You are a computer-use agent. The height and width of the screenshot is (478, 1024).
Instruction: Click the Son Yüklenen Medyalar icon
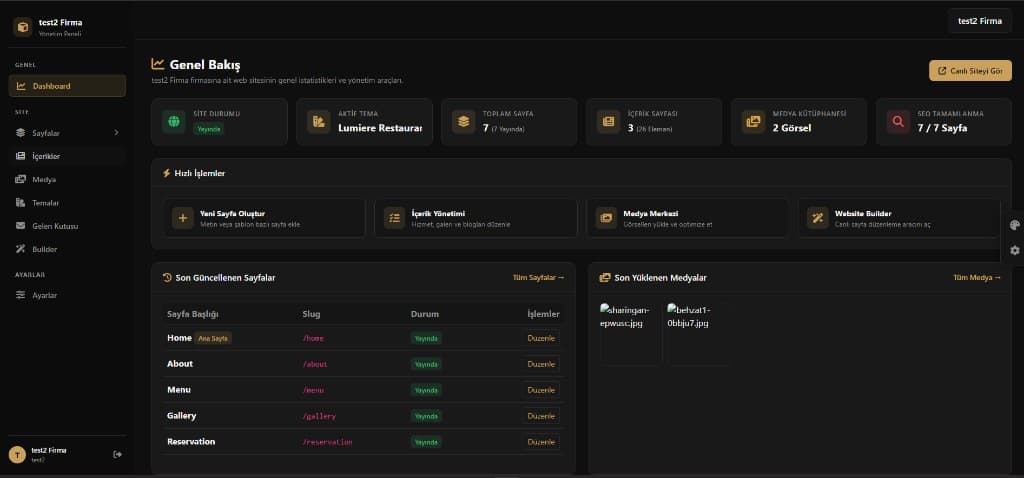point(605,278)
